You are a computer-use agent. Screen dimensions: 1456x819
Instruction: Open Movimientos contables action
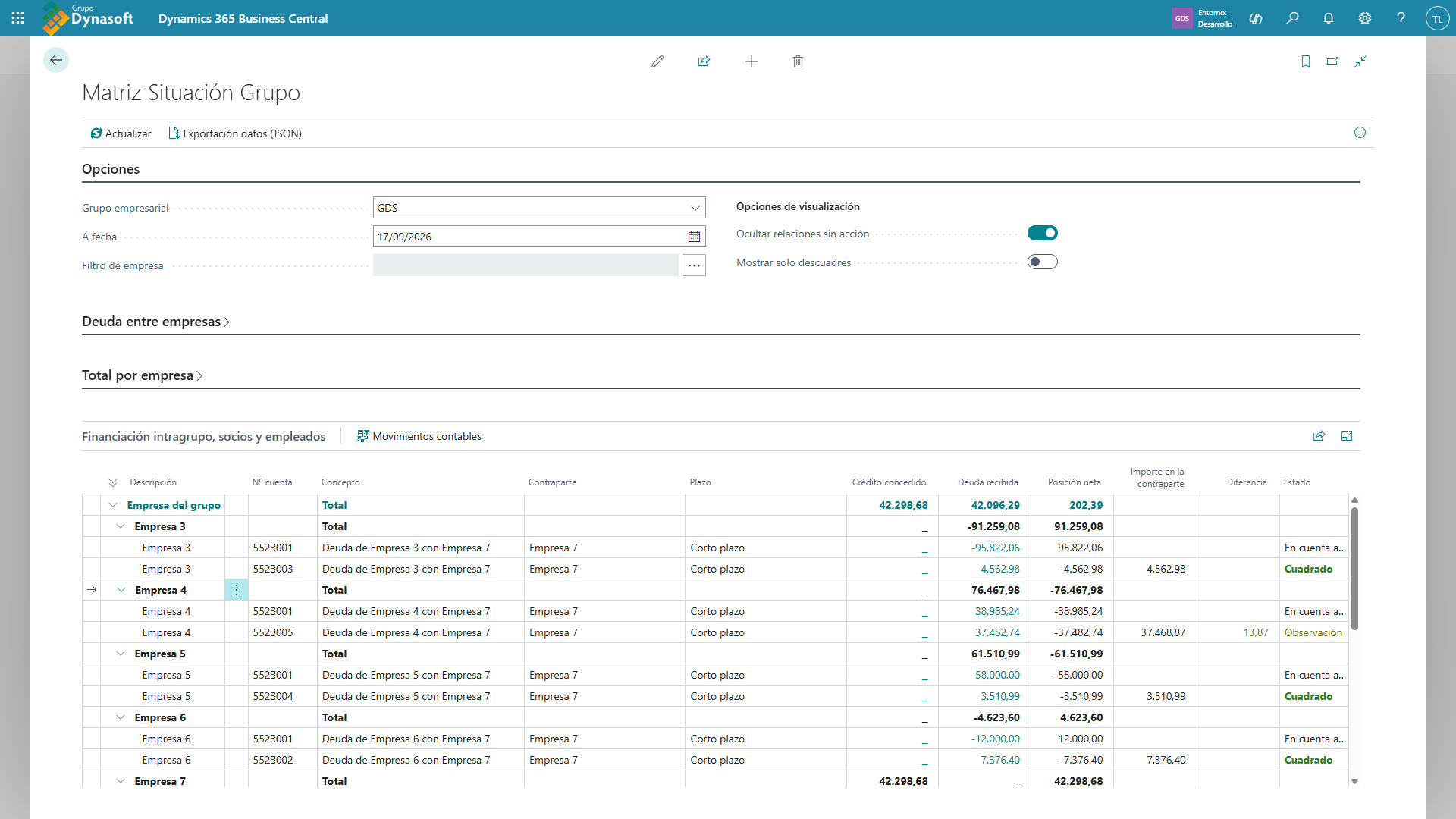[419, 436]
